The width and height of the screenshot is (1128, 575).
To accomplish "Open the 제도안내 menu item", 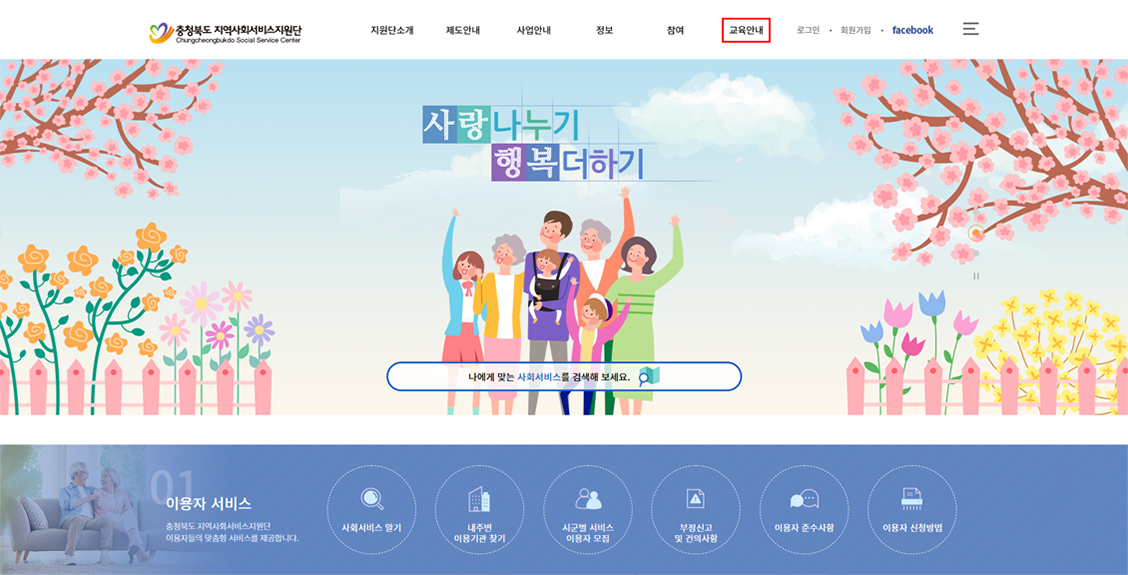I will [x=463, y=30].
